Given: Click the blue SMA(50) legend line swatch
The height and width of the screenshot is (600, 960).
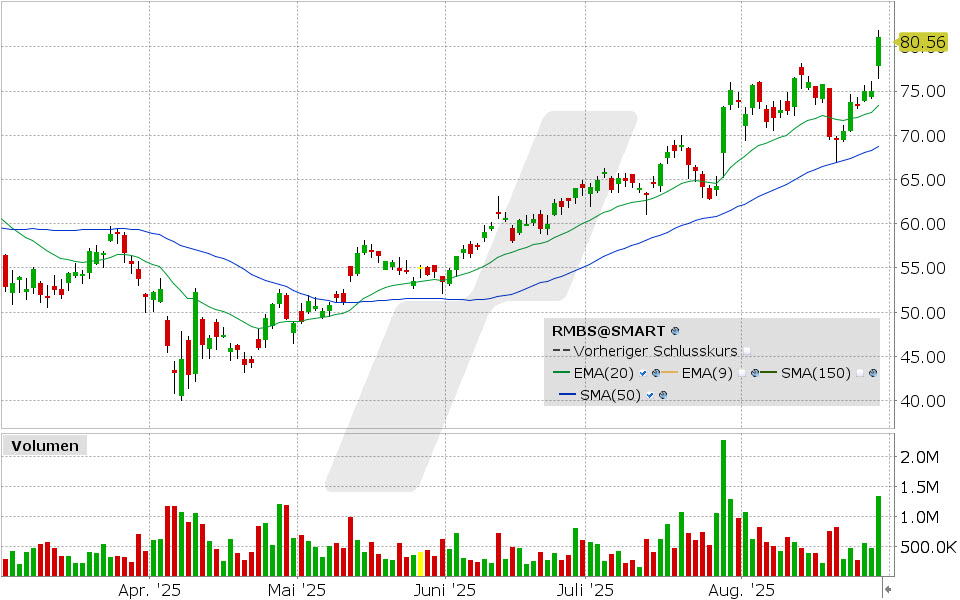Looking at the screenshot, I should point(568,394).
